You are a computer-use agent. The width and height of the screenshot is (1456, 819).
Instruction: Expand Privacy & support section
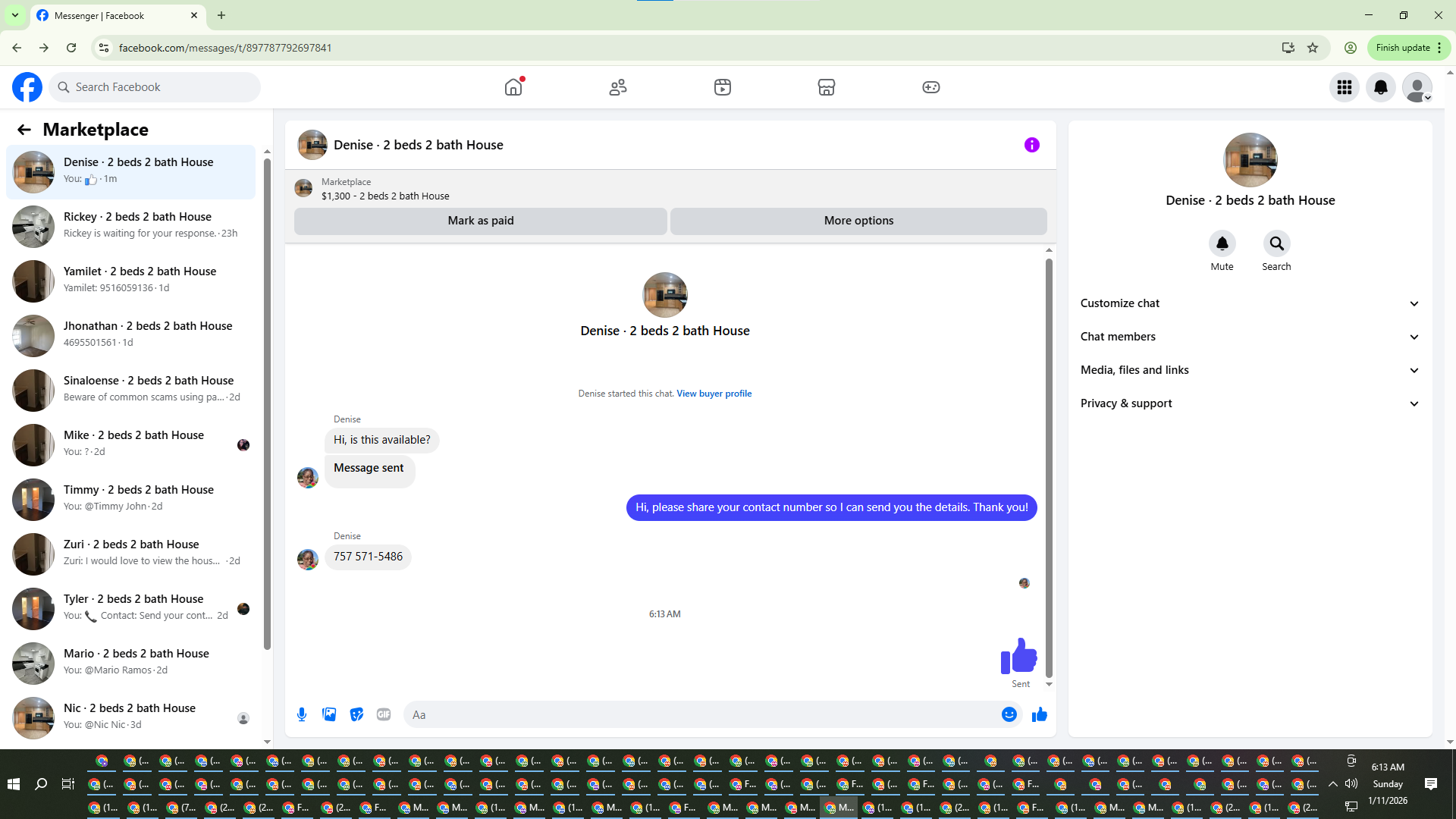click(1250, 403)
